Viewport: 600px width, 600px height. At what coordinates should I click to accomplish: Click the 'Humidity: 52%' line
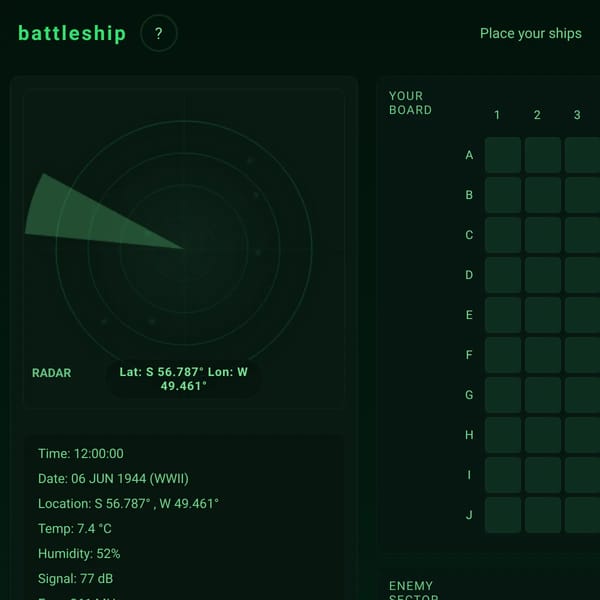79,554
